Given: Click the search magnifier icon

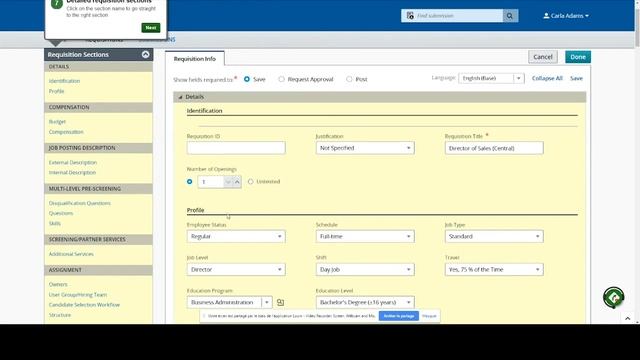Looking at the screenshot, I should 510,16.
